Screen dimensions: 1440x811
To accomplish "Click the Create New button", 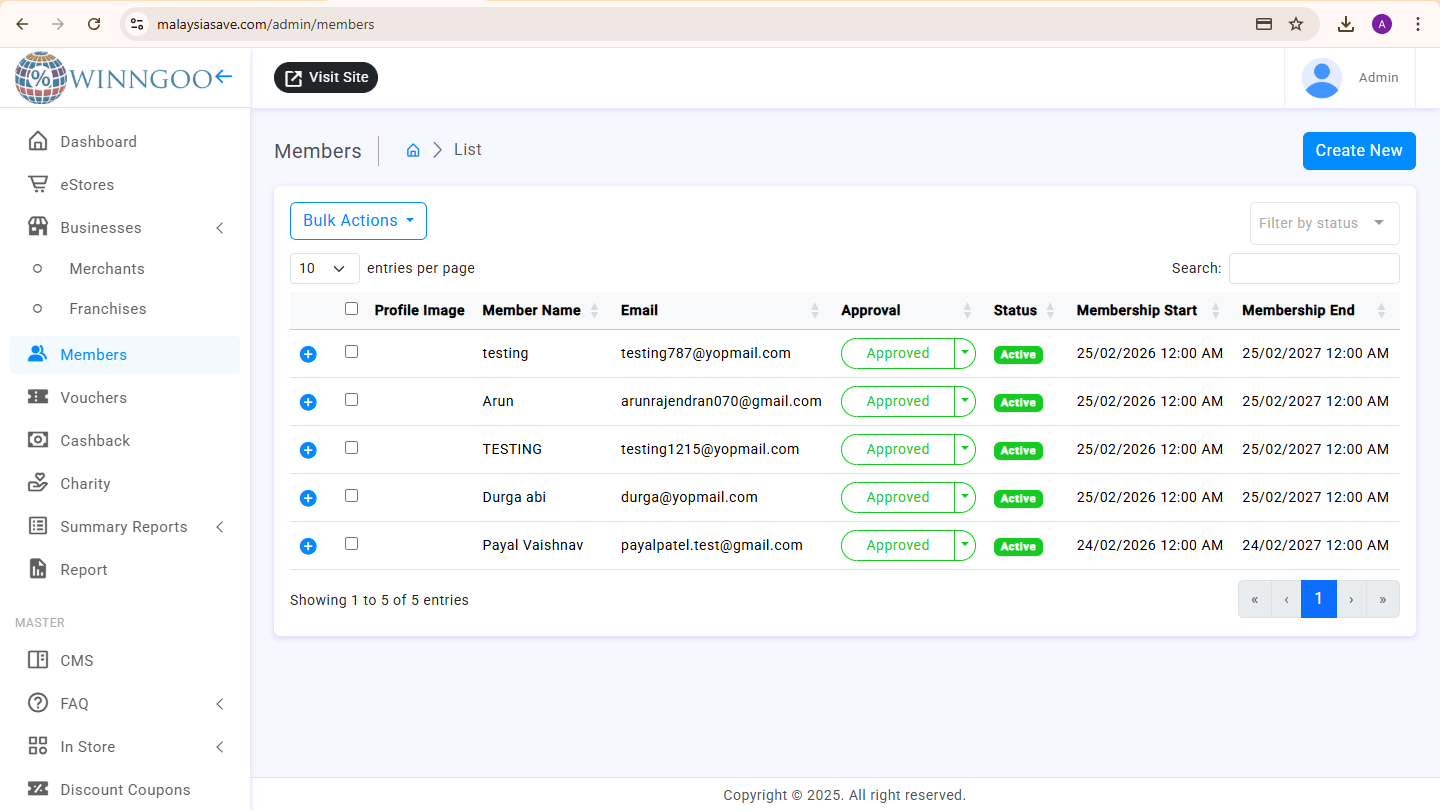I will pos(1359,151).
